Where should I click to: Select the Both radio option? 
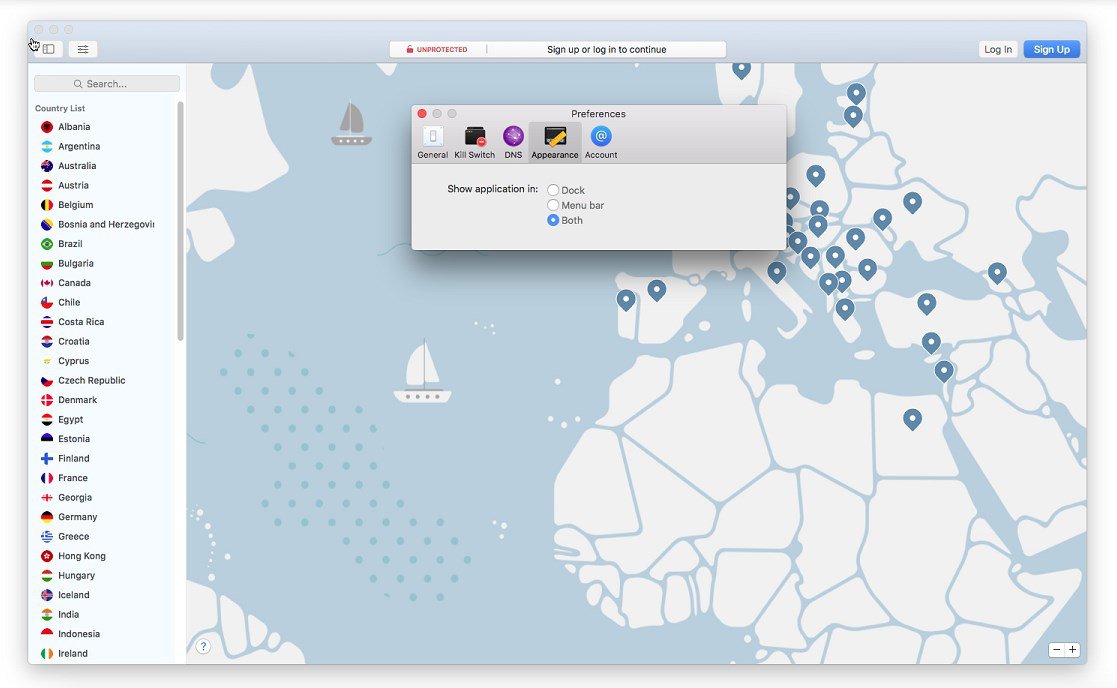point(553,221)
